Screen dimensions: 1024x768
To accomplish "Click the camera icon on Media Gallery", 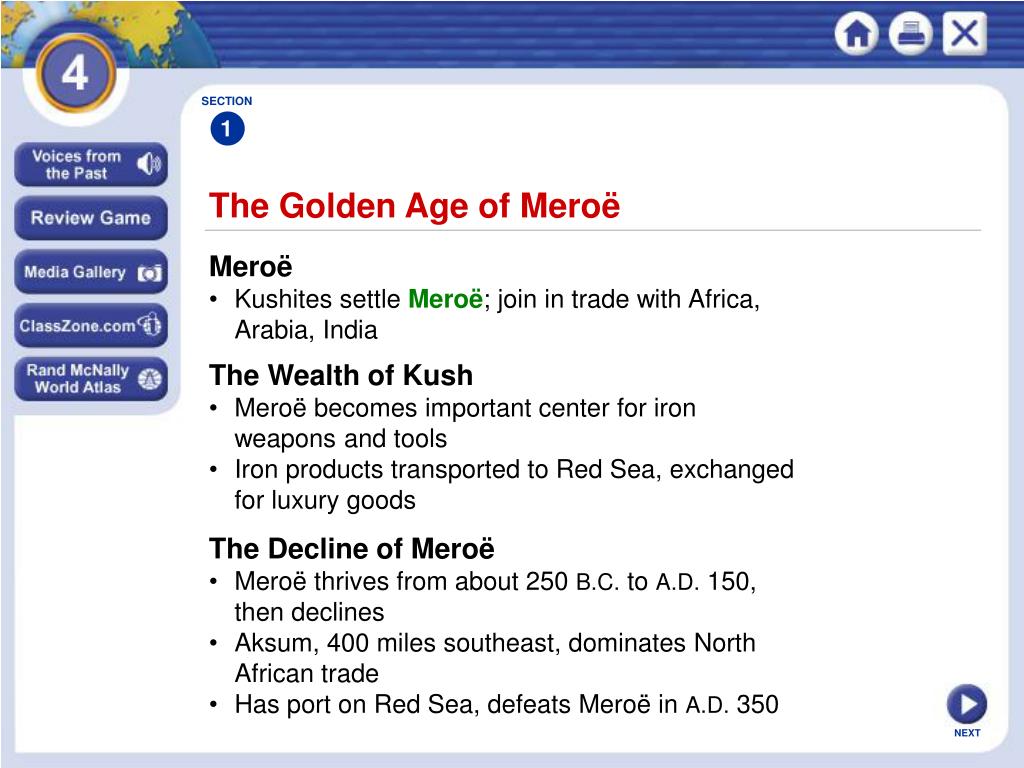I will [x=150, y=273].
